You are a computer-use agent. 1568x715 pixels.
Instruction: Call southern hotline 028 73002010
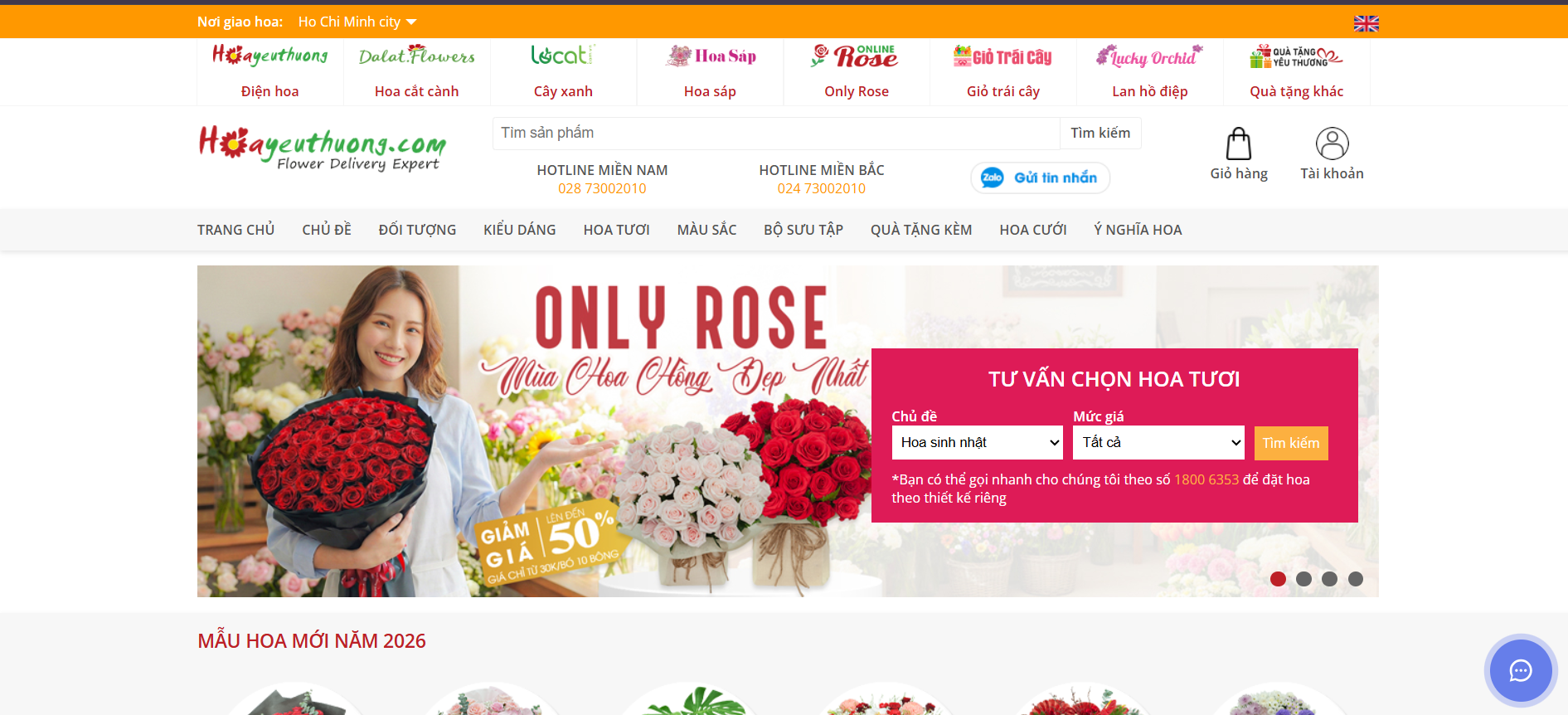tap(602, 188)
